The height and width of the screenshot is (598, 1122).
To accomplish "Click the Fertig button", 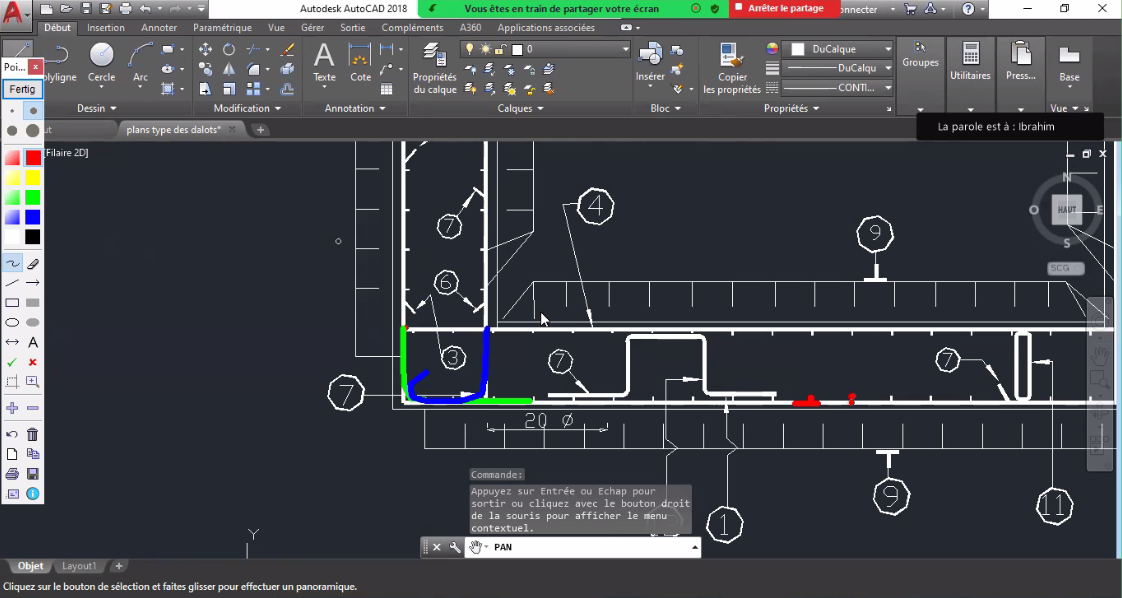I will [22, 89].
